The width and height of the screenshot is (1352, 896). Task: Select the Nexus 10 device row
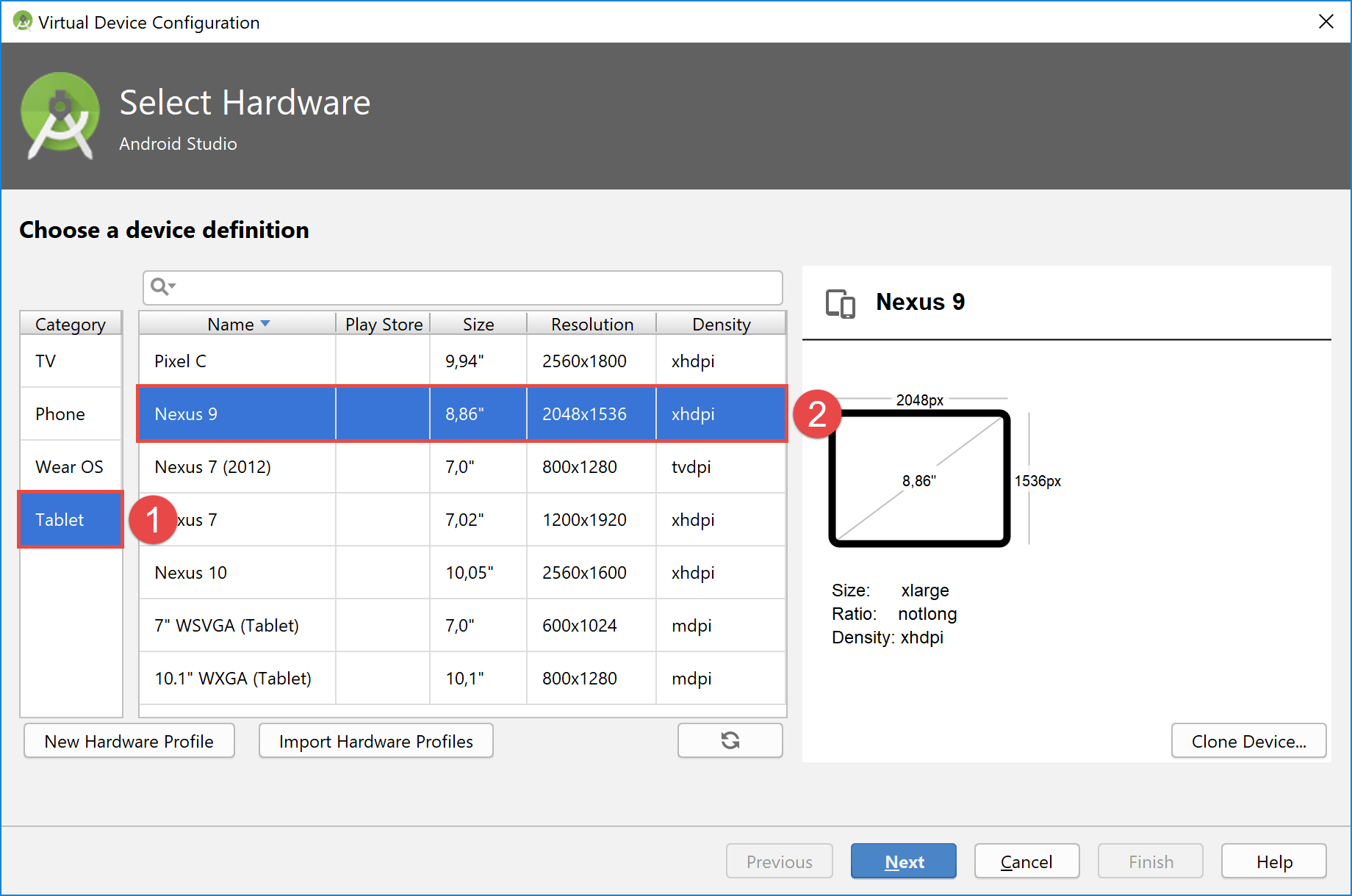[x=462, y=572]
